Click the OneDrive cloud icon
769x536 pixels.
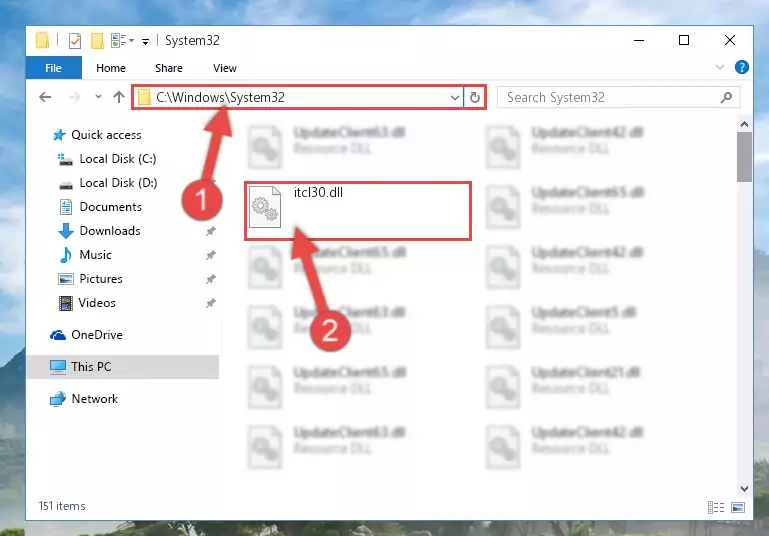pyautogui.click(x=58, y=335)
